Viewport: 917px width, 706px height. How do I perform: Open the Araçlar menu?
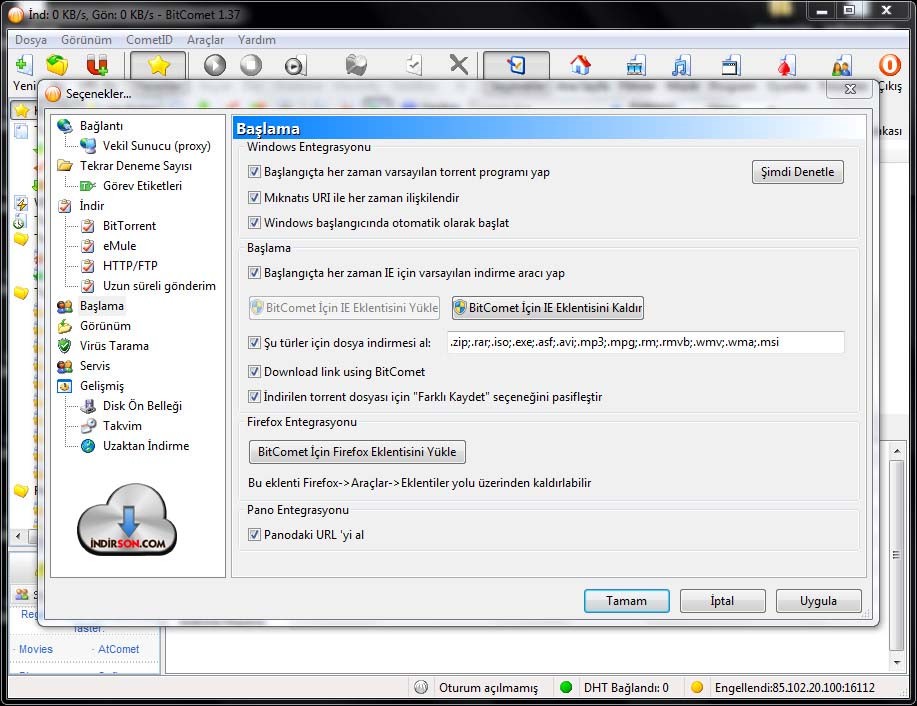click(205, 40)
